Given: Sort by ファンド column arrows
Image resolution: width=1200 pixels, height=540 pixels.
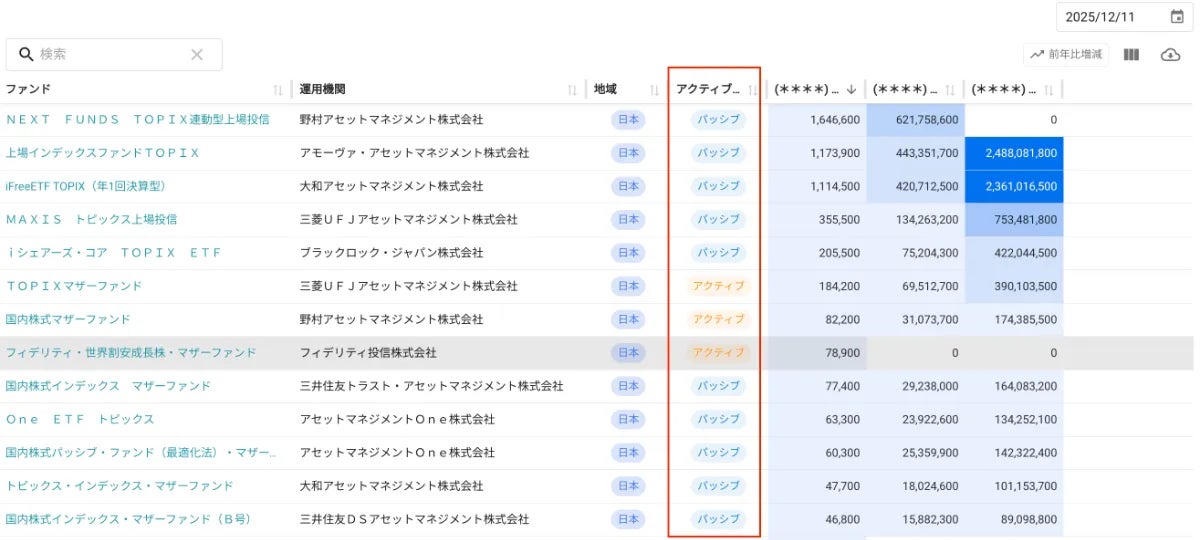Looking at the screenshot, I should (278, 90).
